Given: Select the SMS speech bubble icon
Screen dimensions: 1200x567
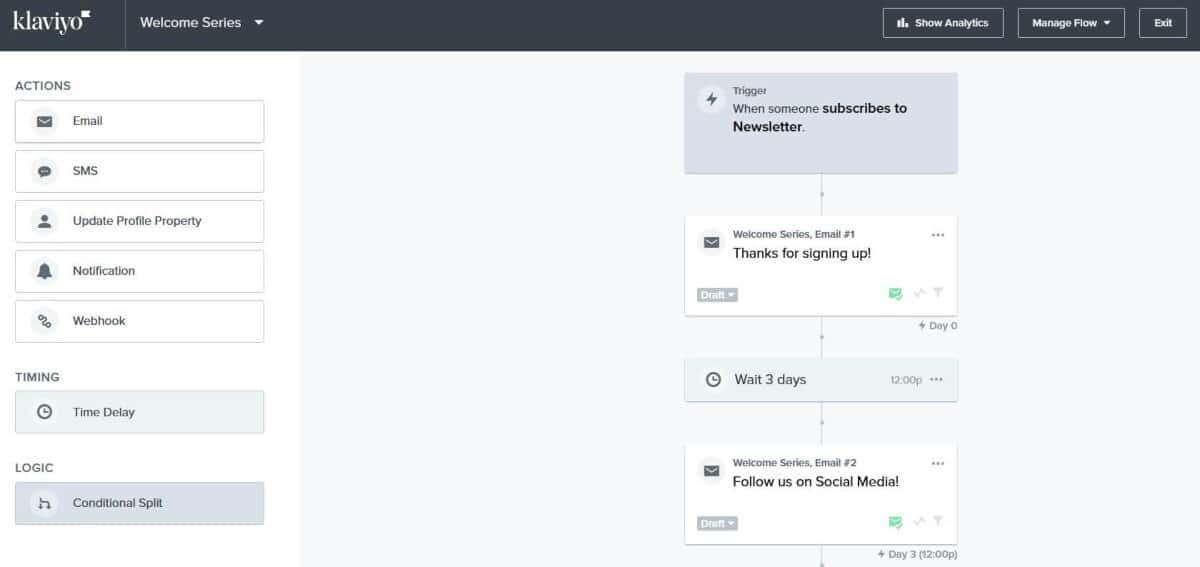Looking at the screenshot, I should [44, 172].
